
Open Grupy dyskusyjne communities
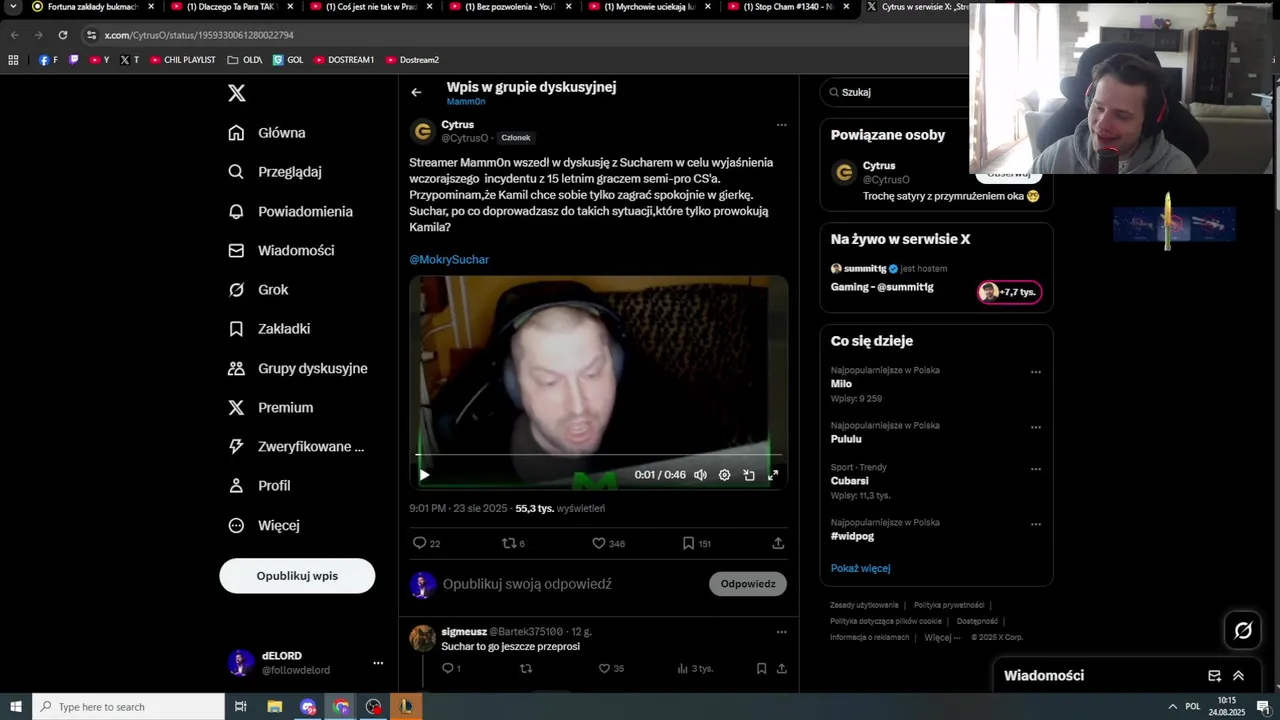298,368
